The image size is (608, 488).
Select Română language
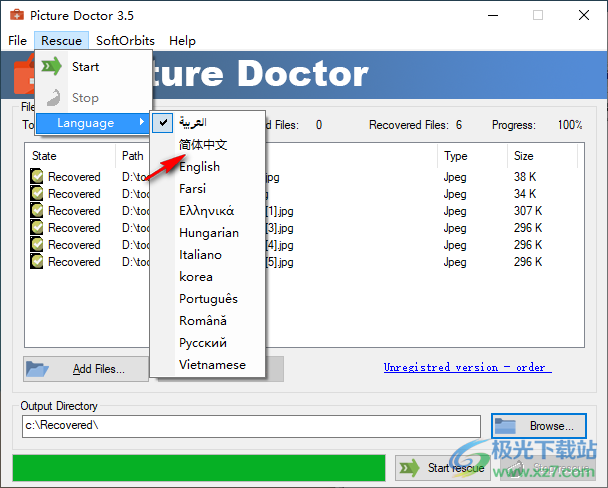207,321
